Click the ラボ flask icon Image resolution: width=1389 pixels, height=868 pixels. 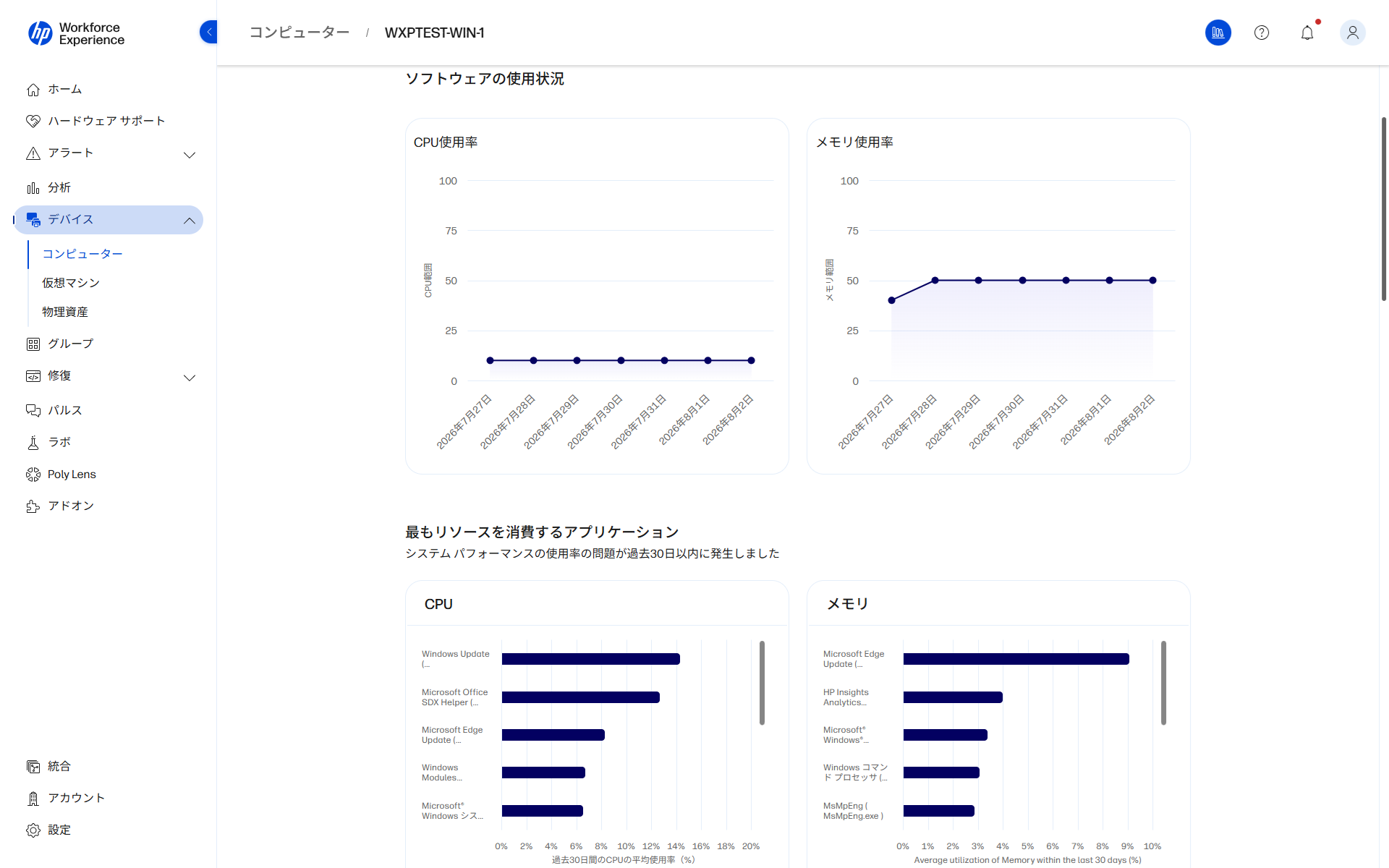coord(33,443)
